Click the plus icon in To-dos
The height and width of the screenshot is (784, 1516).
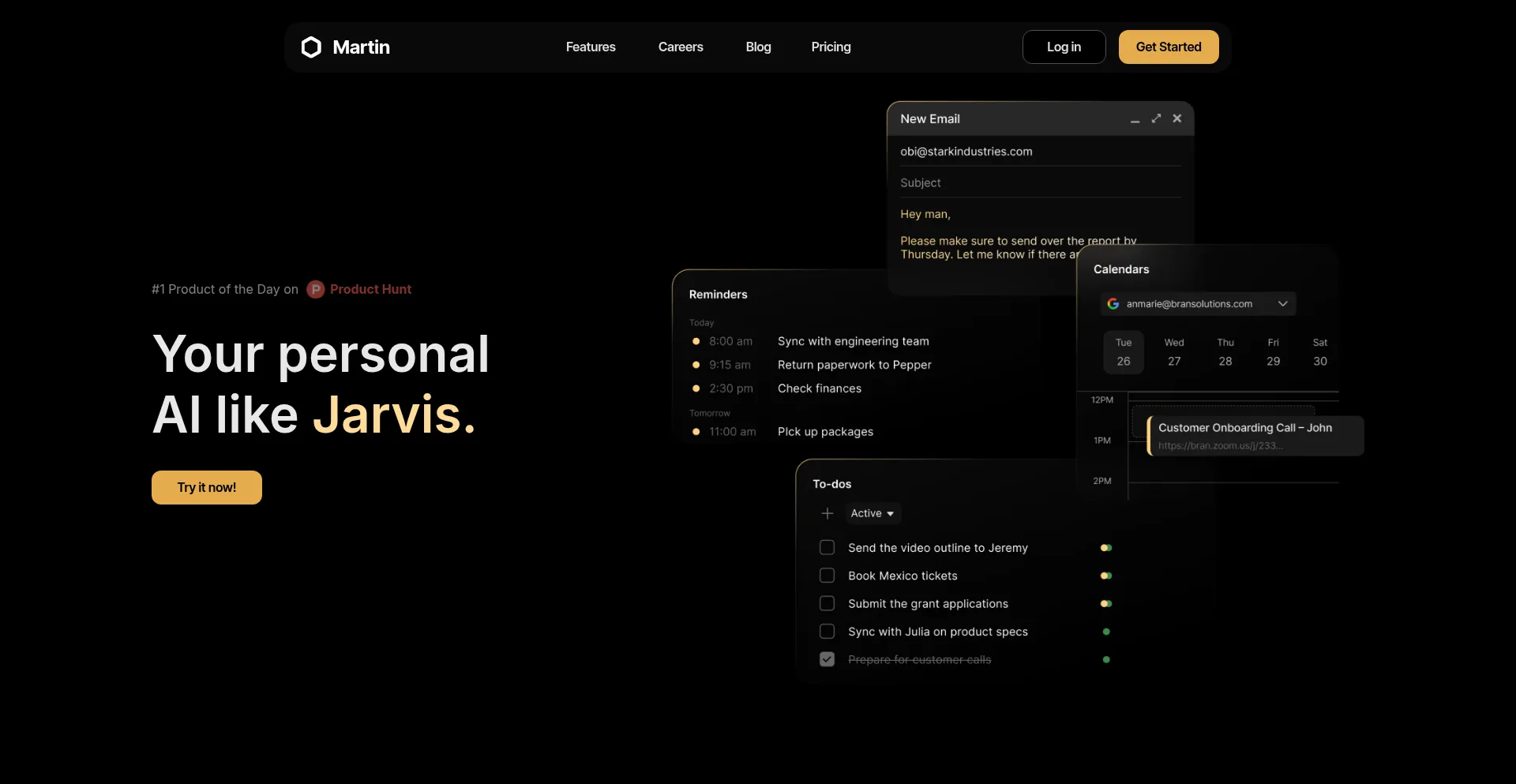tap(827, 514)
